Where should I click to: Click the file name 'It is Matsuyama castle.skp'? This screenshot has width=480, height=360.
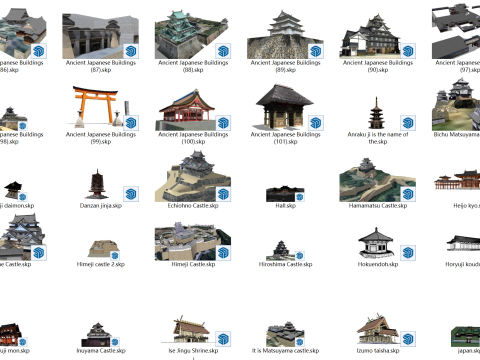point(285,351)
